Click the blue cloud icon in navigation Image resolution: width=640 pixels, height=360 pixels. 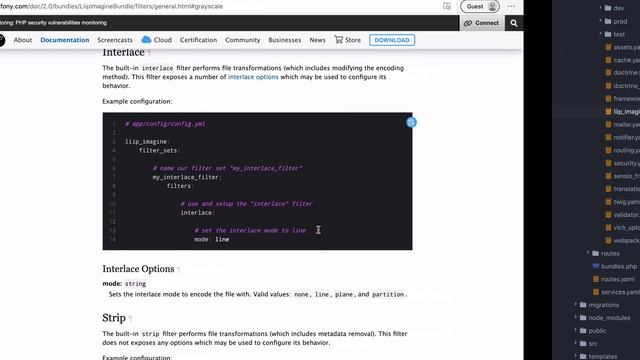click(x=146, y=40)
